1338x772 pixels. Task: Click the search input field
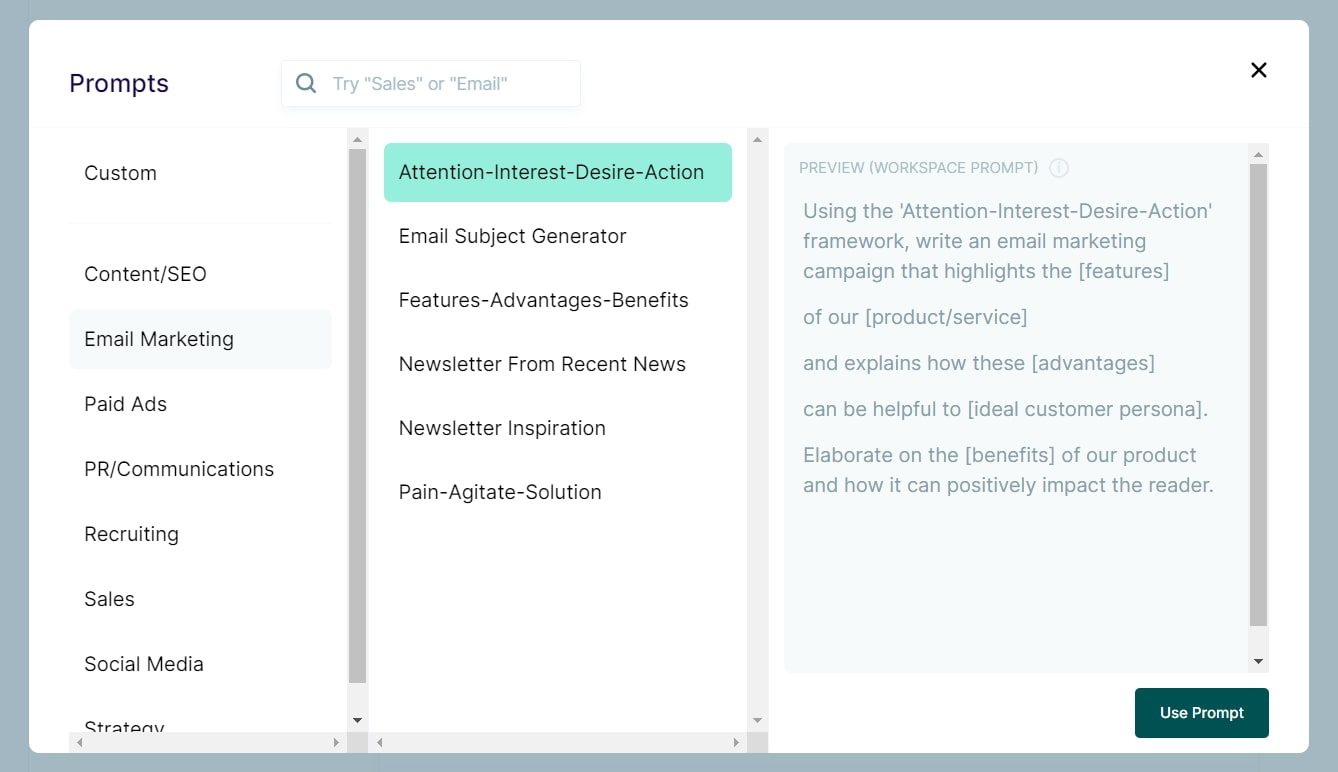tap(440, 83)
